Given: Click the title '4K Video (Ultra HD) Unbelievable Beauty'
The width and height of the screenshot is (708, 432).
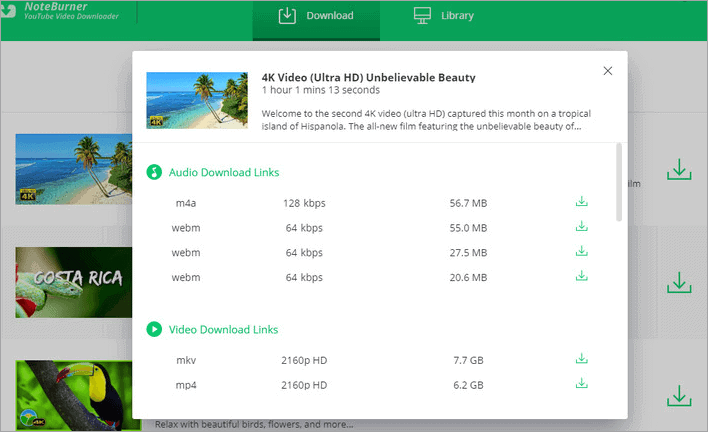Looking at the screenshot, I should tap(368, 78).
